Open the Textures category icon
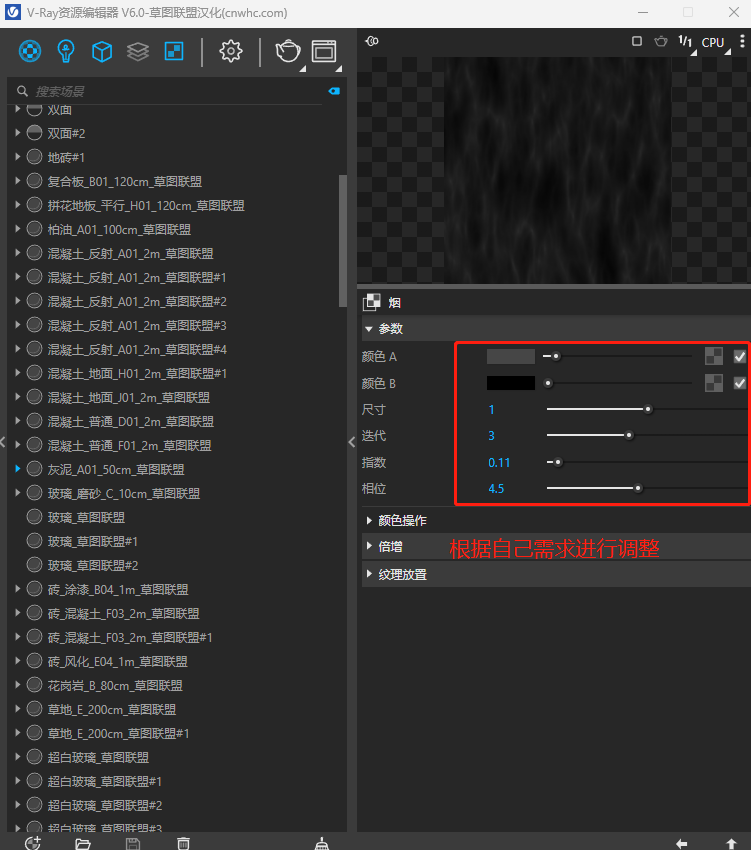Screen dimensions: 751x850 tap(173, 51)
